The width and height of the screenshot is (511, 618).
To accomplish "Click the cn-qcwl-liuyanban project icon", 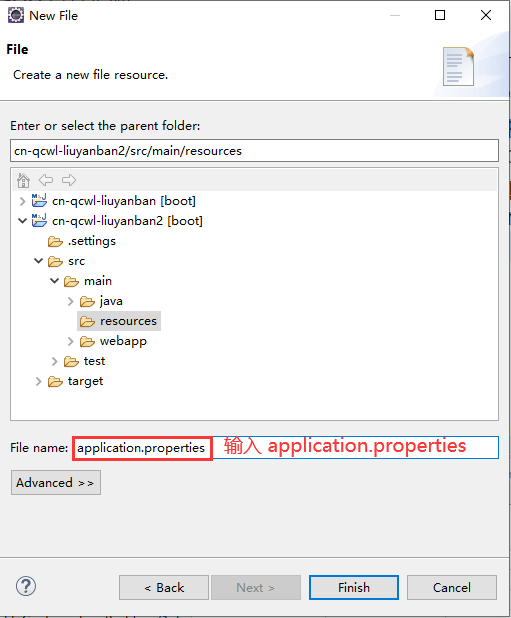I will click(39, 201).
